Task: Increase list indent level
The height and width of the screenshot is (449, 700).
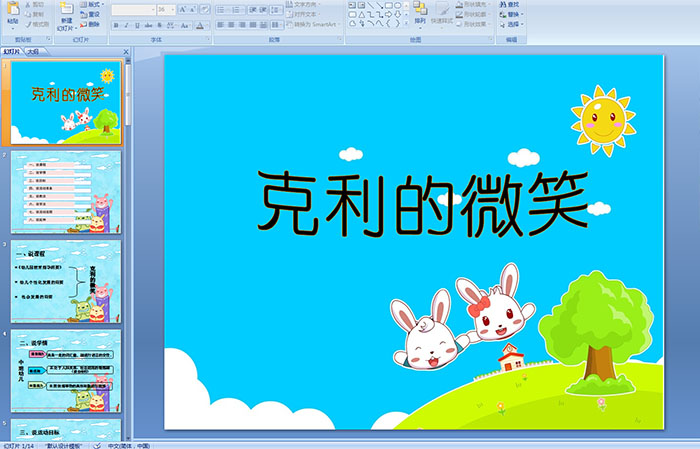Action: pos(263,10)
